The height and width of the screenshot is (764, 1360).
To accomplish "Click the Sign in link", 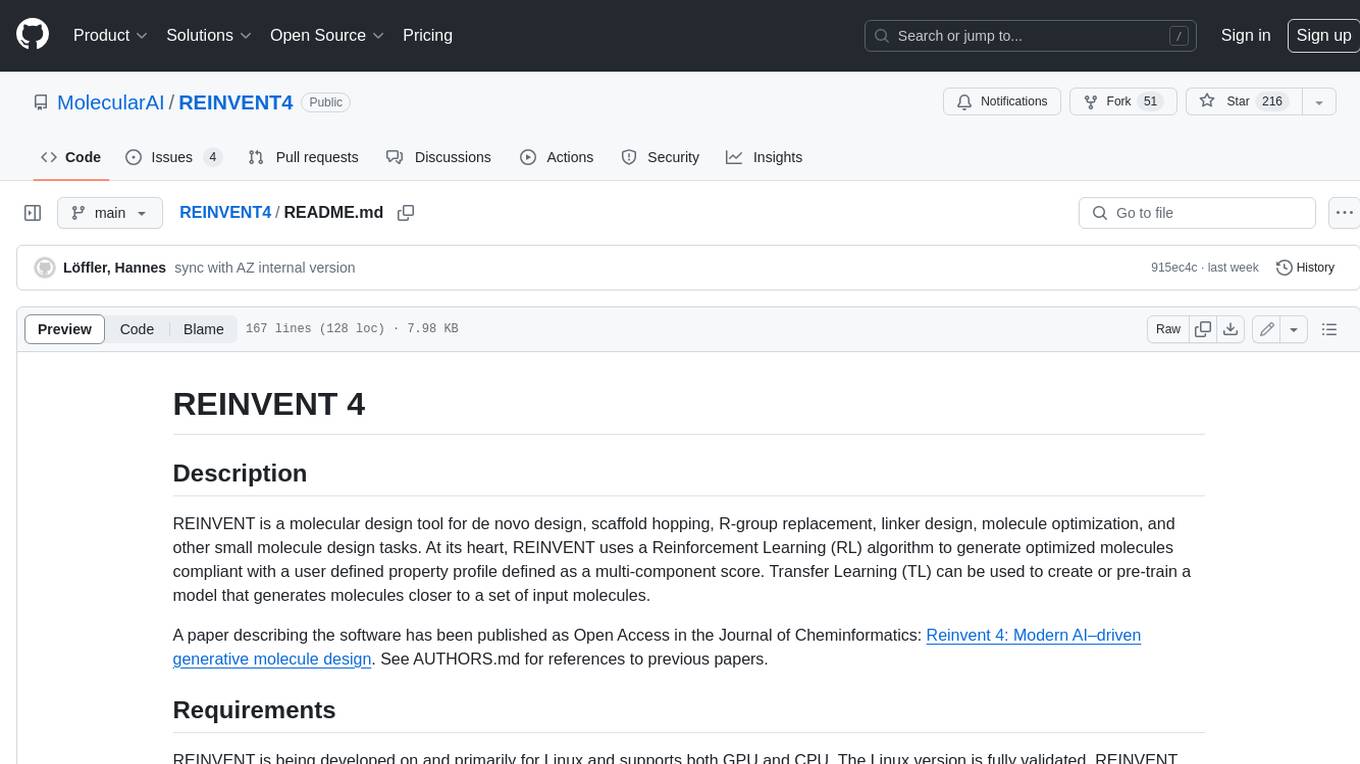I will [x=1245, y=35].
